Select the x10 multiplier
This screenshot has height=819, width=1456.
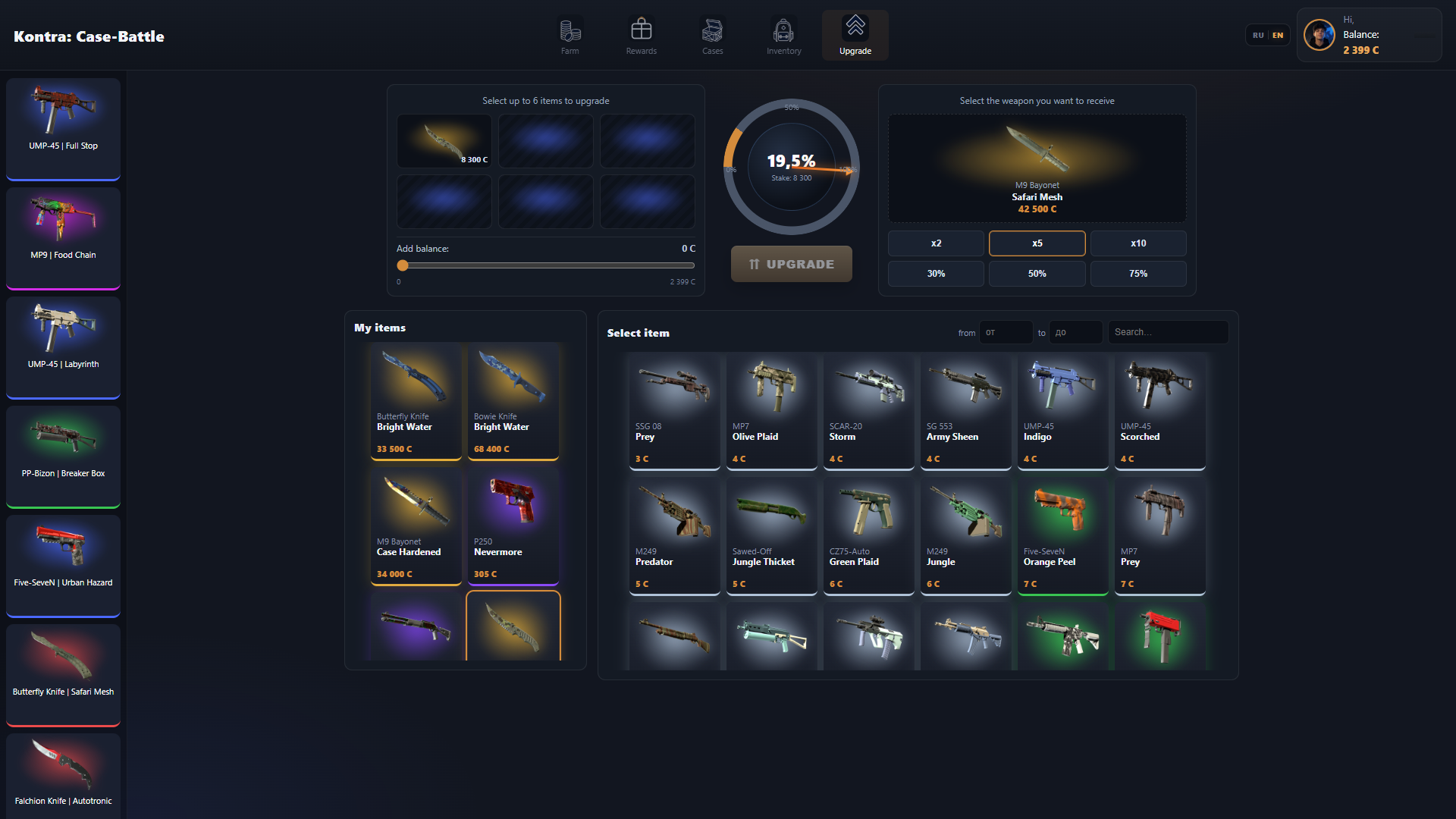(x=1138, y=243)
